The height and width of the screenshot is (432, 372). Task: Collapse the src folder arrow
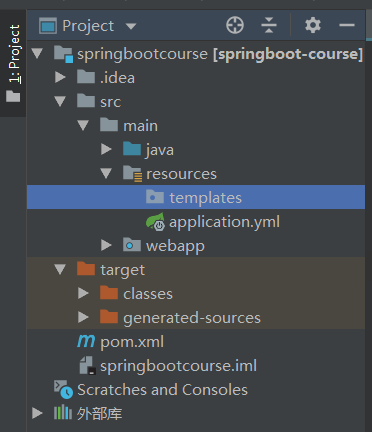pos(60,101)
